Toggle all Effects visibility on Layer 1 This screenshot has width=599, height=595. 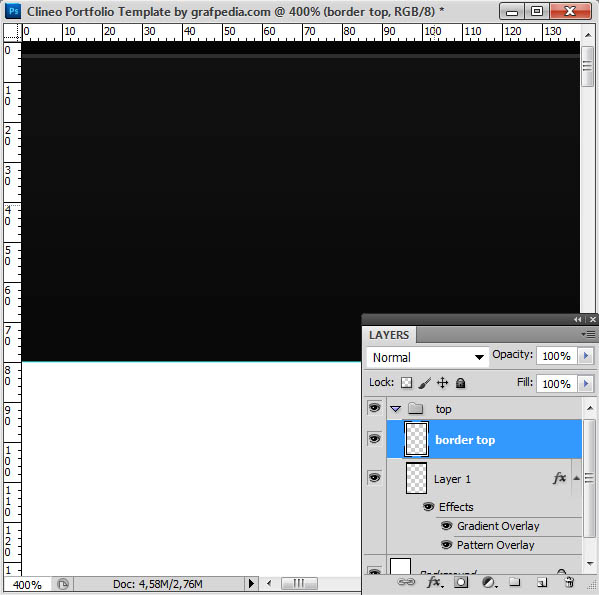[x=429, y=507]
